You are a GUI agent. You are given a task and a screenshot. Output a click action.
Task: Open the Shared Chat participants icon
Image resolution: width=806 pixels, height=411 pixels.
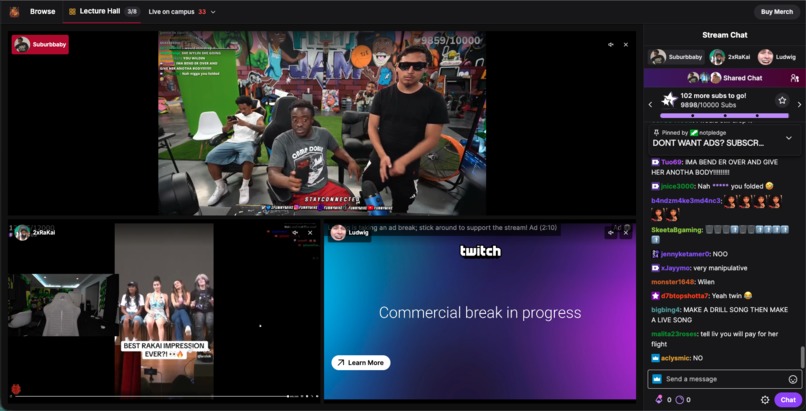click(x=794, y=78)
